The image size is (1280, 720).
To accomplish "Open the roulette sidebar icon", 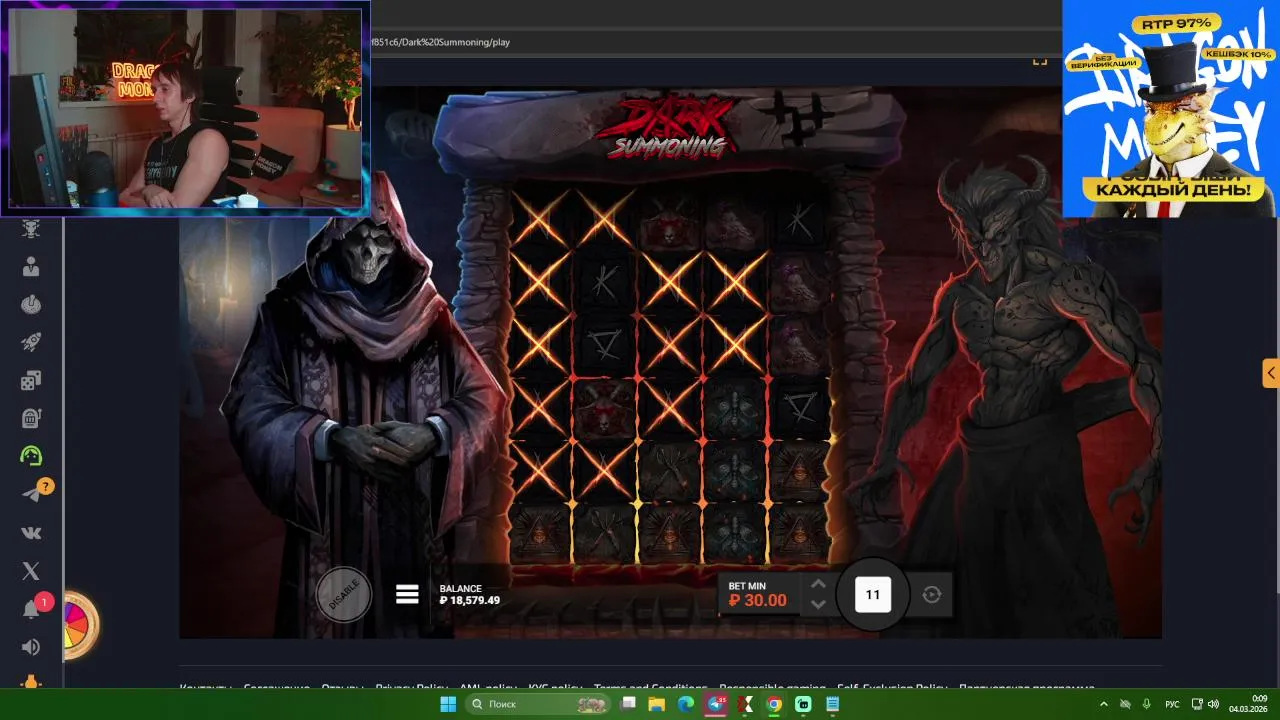I will [x=31, y=305].
